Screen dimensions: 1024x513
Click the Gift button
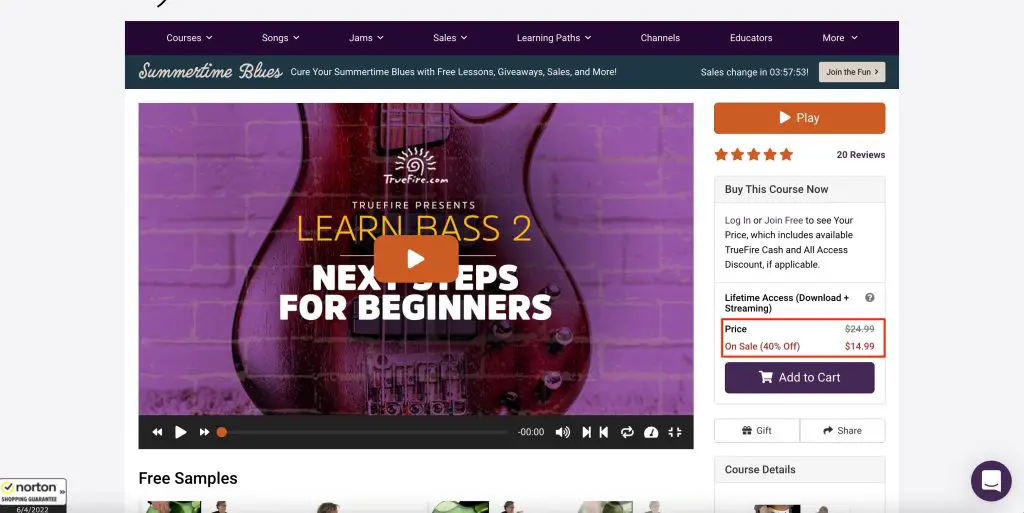[757, 431]
